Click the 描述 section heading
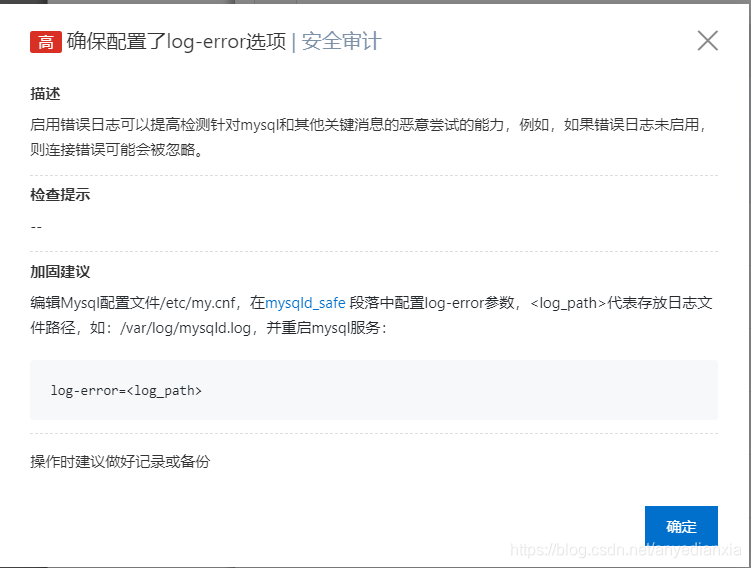The image size is (751, 568). click(45, 93)
